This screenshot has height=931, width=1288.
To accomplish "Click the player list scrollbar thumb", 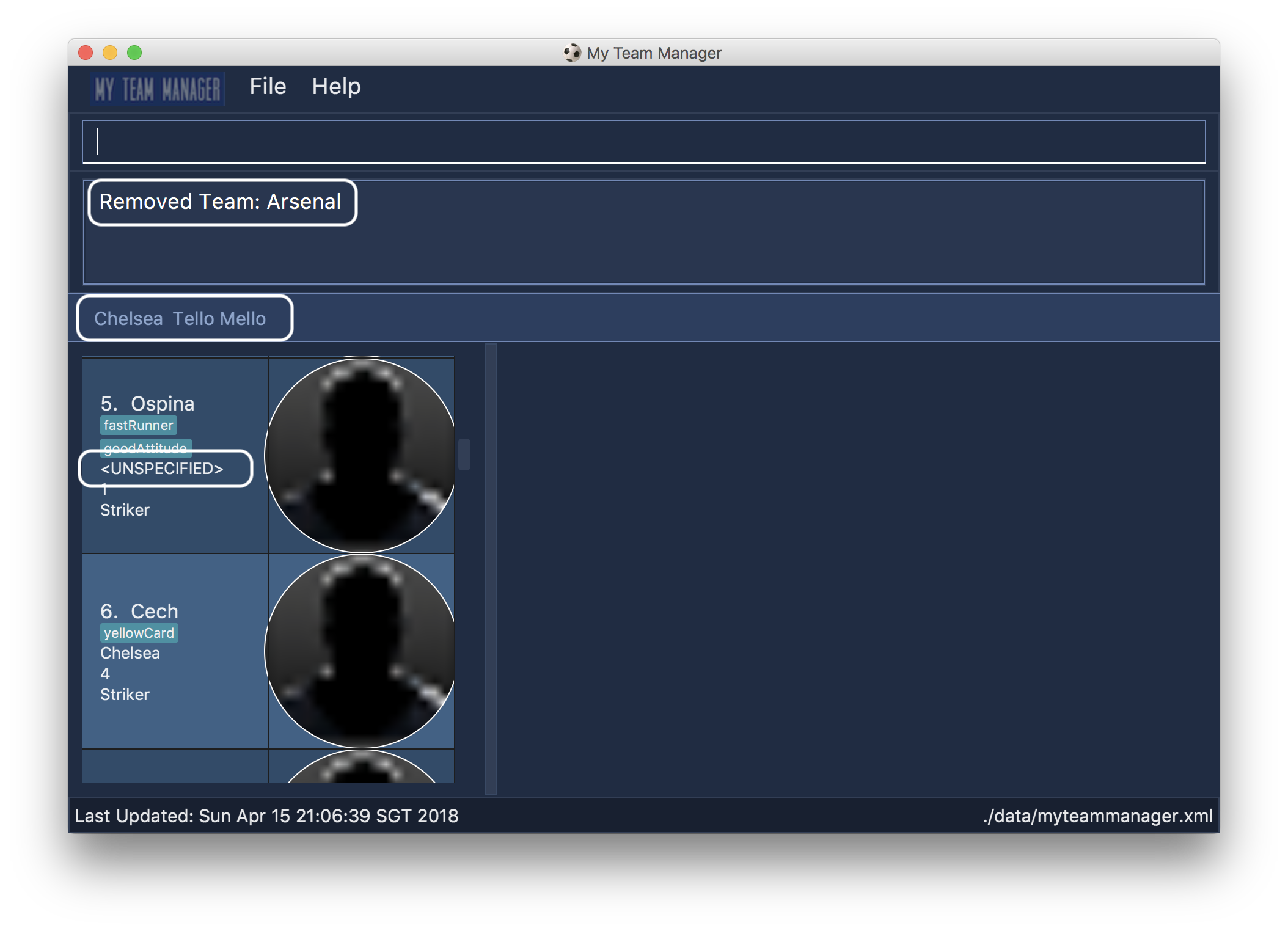I will point(464,455).
